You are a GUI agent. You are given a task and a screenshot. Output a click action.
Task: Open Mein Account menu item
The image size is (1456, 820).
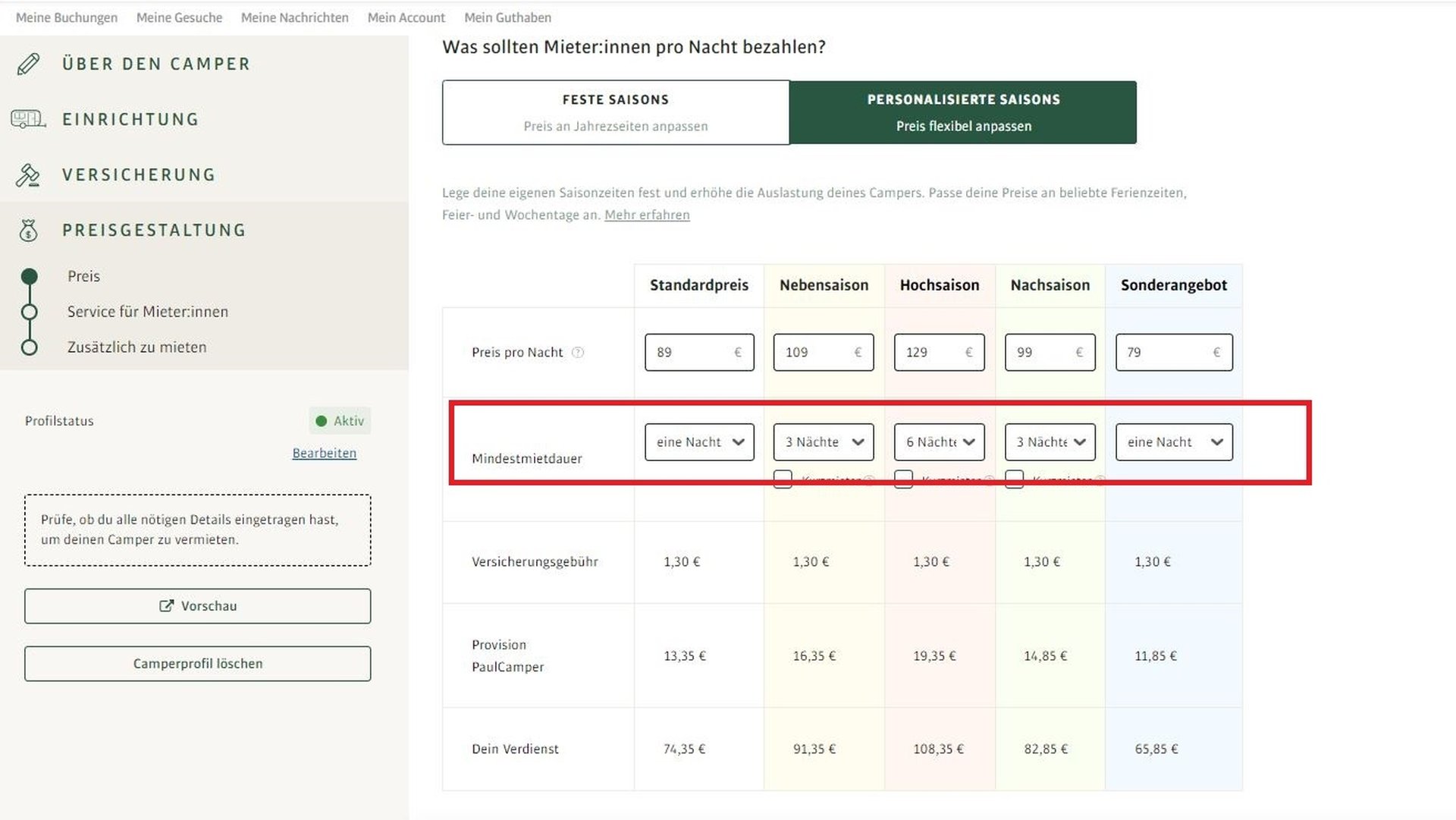tap(406, 17)
